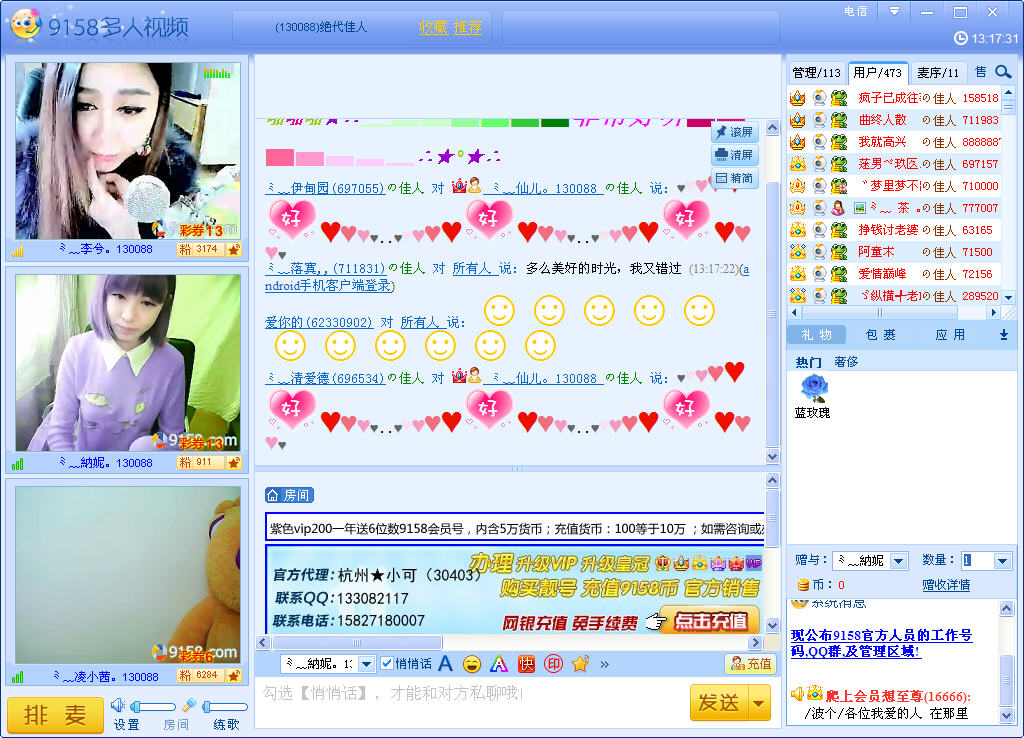1024x738 pixels.
Task: Click the blue letter A font icon
Action: [x=445, y=664]
